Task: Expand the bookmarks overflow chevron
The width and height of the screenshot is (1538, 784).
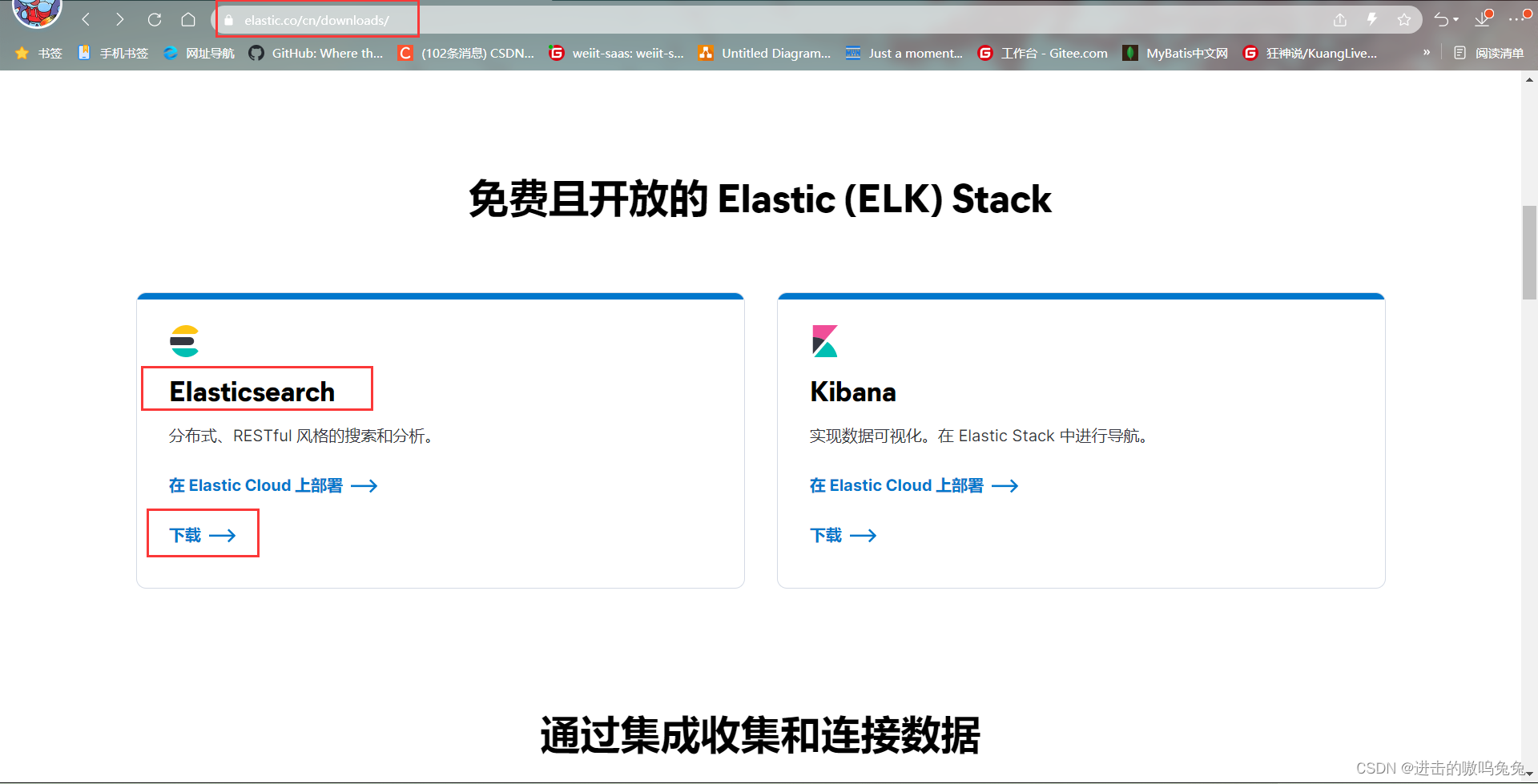Action: click(x=1427, y=52)
